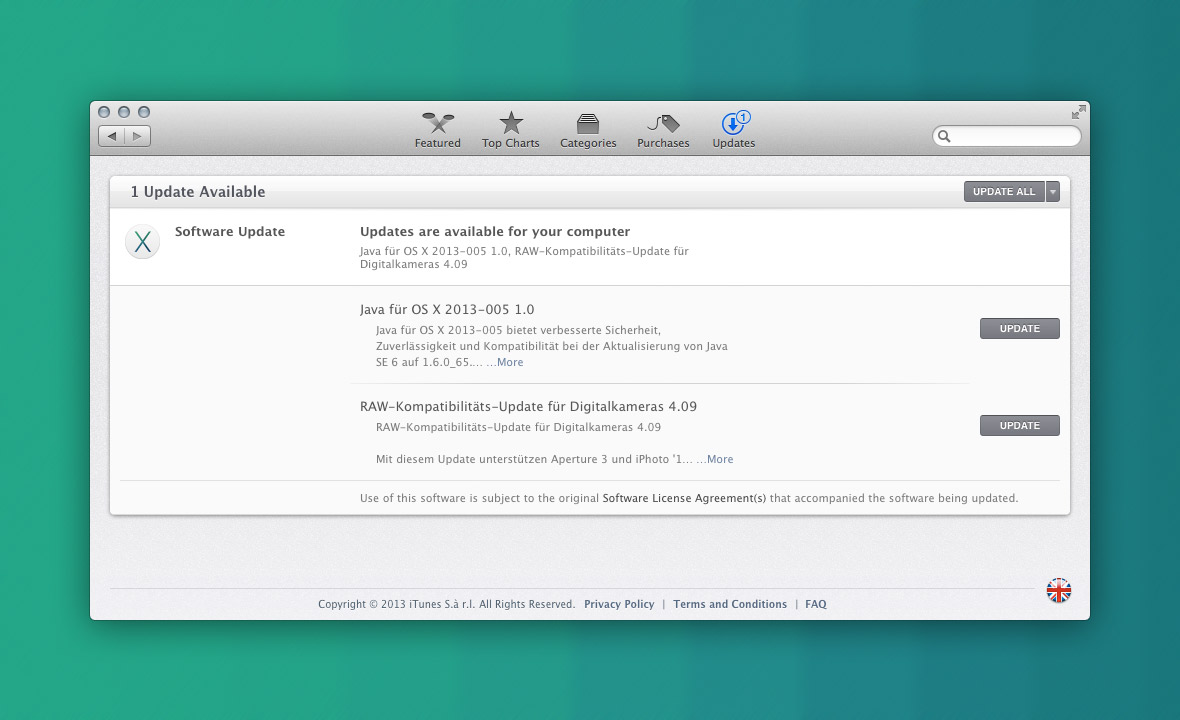Expand More for the Java update description

pyautogui.click(x=509, y=363)
